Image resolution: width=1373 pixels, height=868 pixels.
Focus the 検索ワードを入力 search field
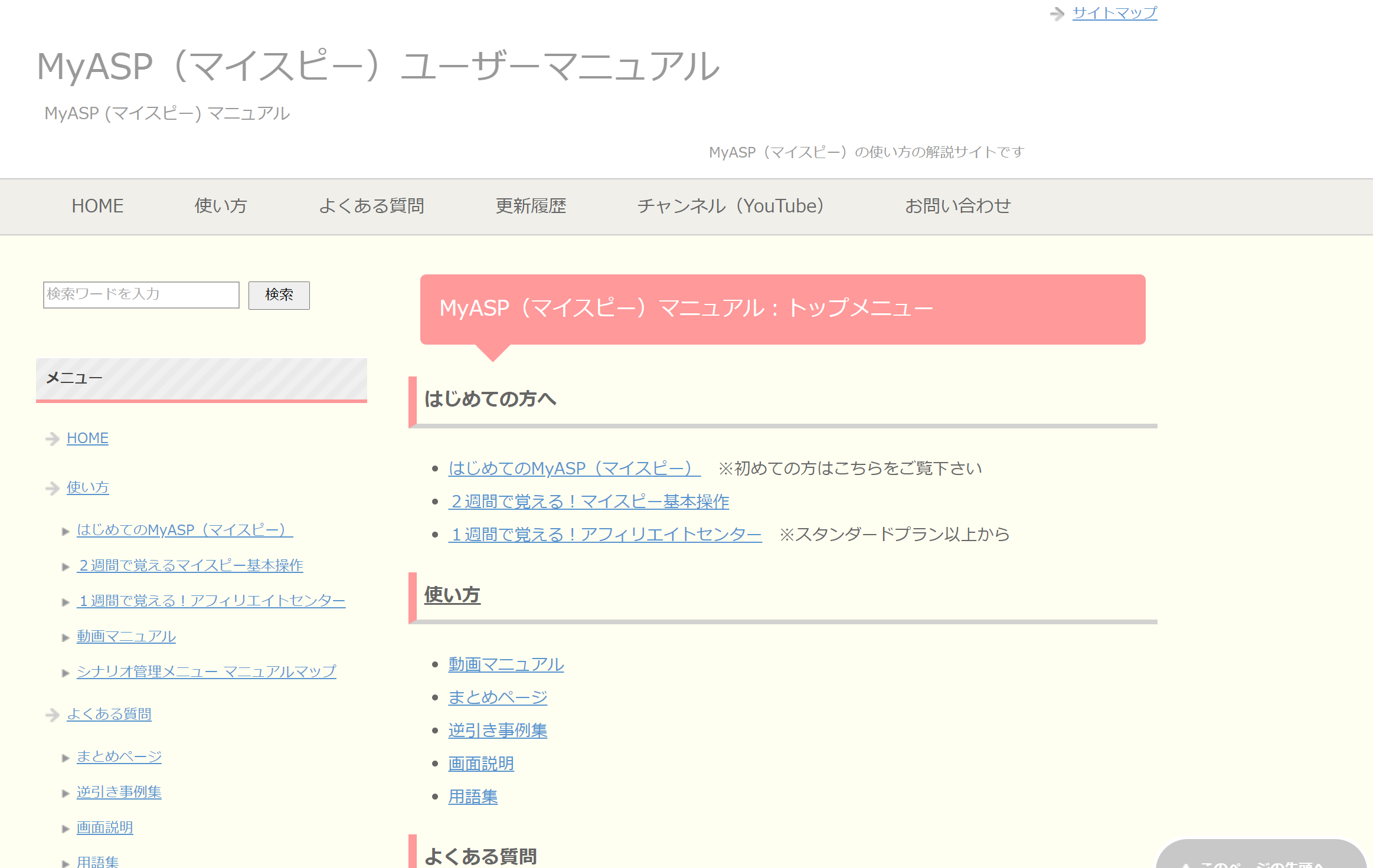point(141,294)
